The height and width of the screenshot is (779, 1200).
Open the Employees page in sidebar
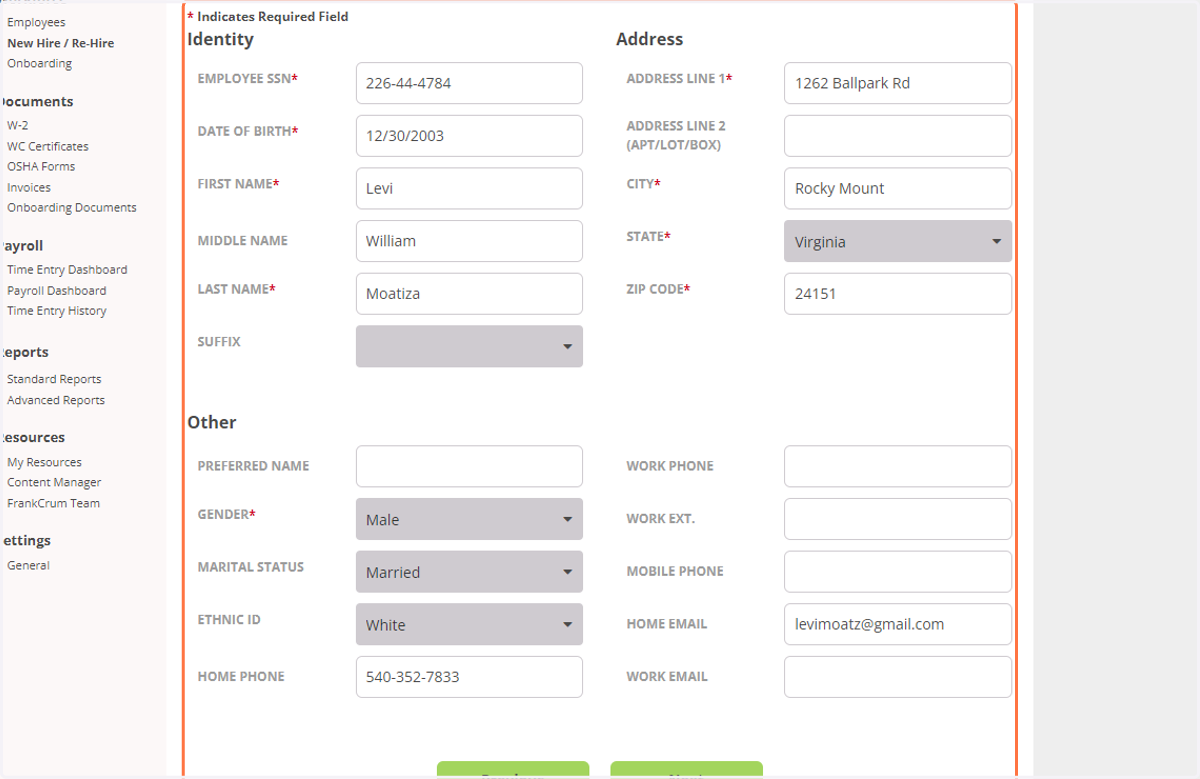[36, 22]
